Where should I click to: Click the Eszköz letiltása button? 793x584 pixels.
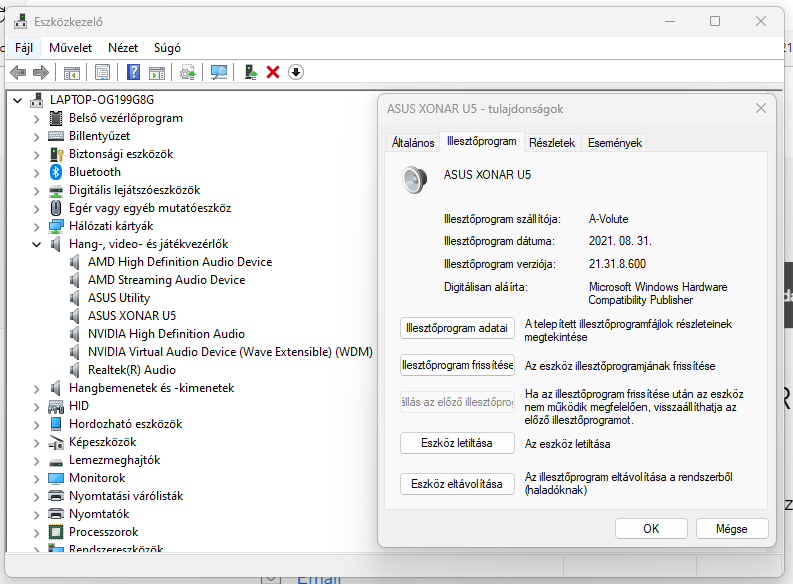(457, 443)
